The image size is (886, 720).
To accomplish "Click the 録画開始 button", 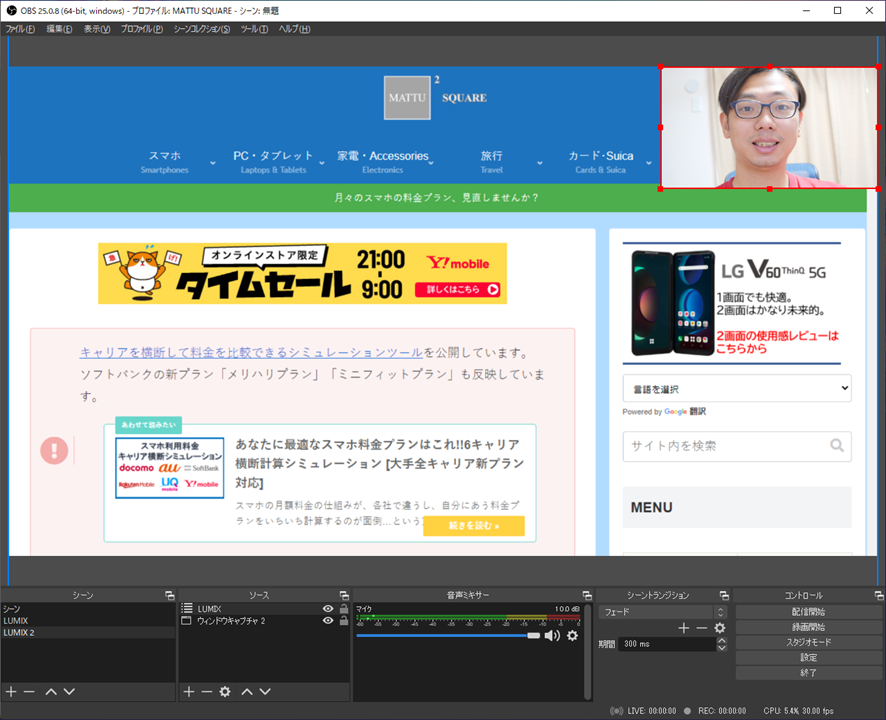I will (806, 627).
